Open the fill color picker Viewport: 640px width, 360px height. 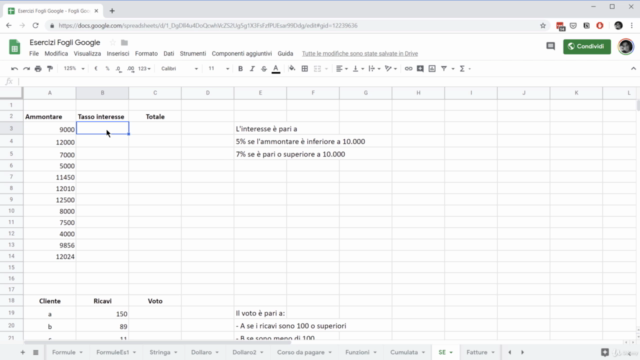click(x=292, y=69)
